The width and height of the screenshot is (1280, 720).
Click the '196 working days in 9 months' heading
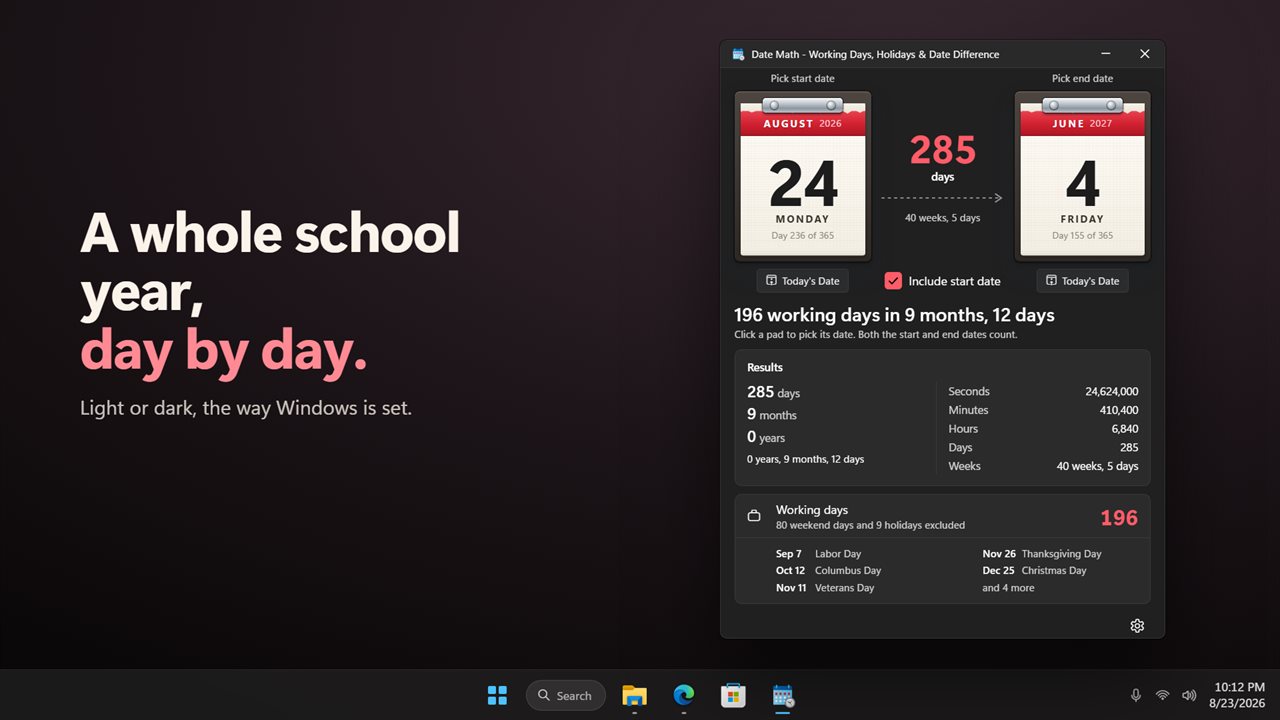[894, 315]
